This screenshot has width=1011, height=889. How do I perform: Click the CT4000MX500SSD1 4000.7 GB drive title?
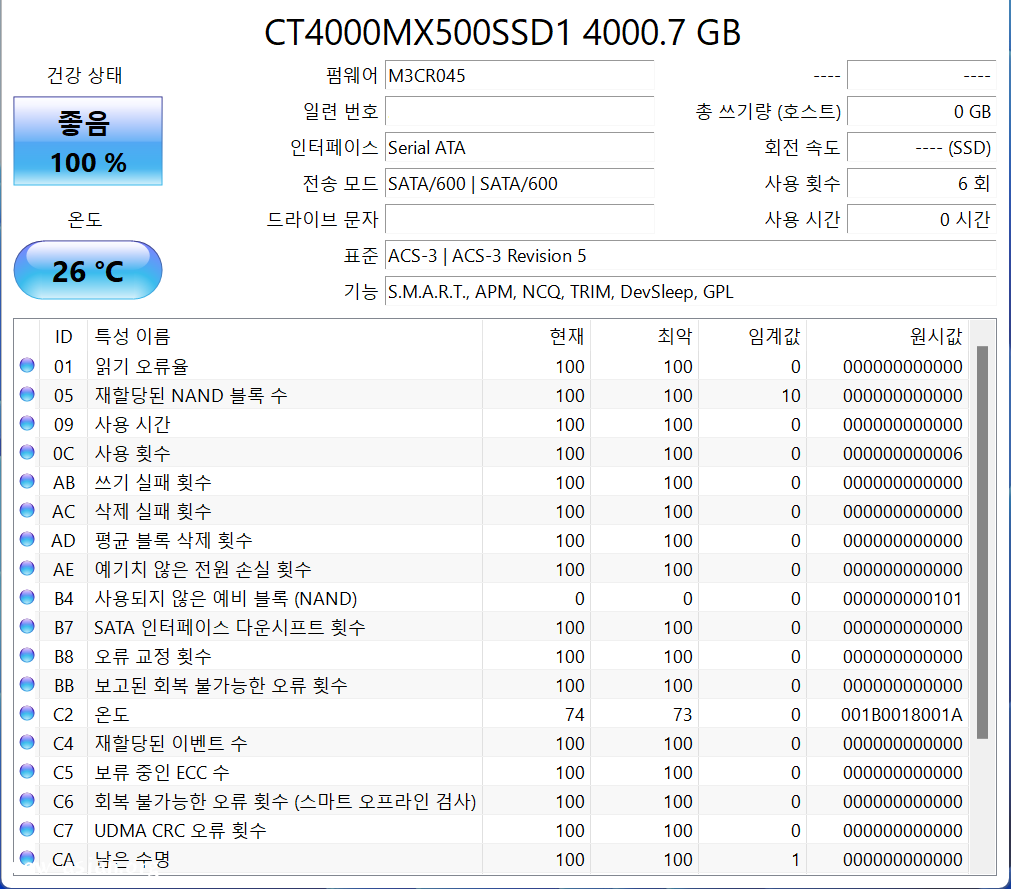point(502,32)
